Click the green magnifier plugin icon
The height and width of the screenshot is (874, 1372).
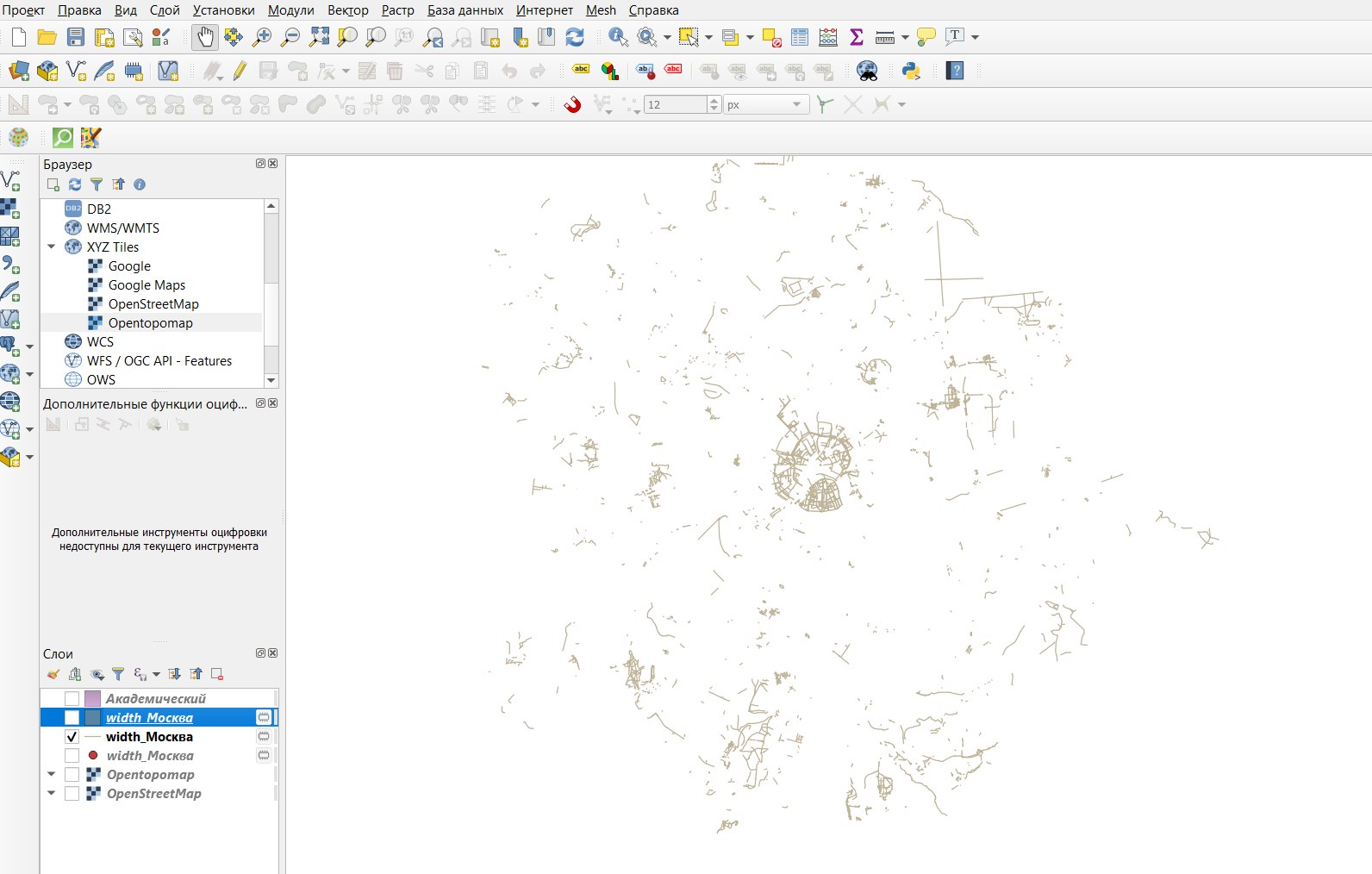[x=63, y=137]
